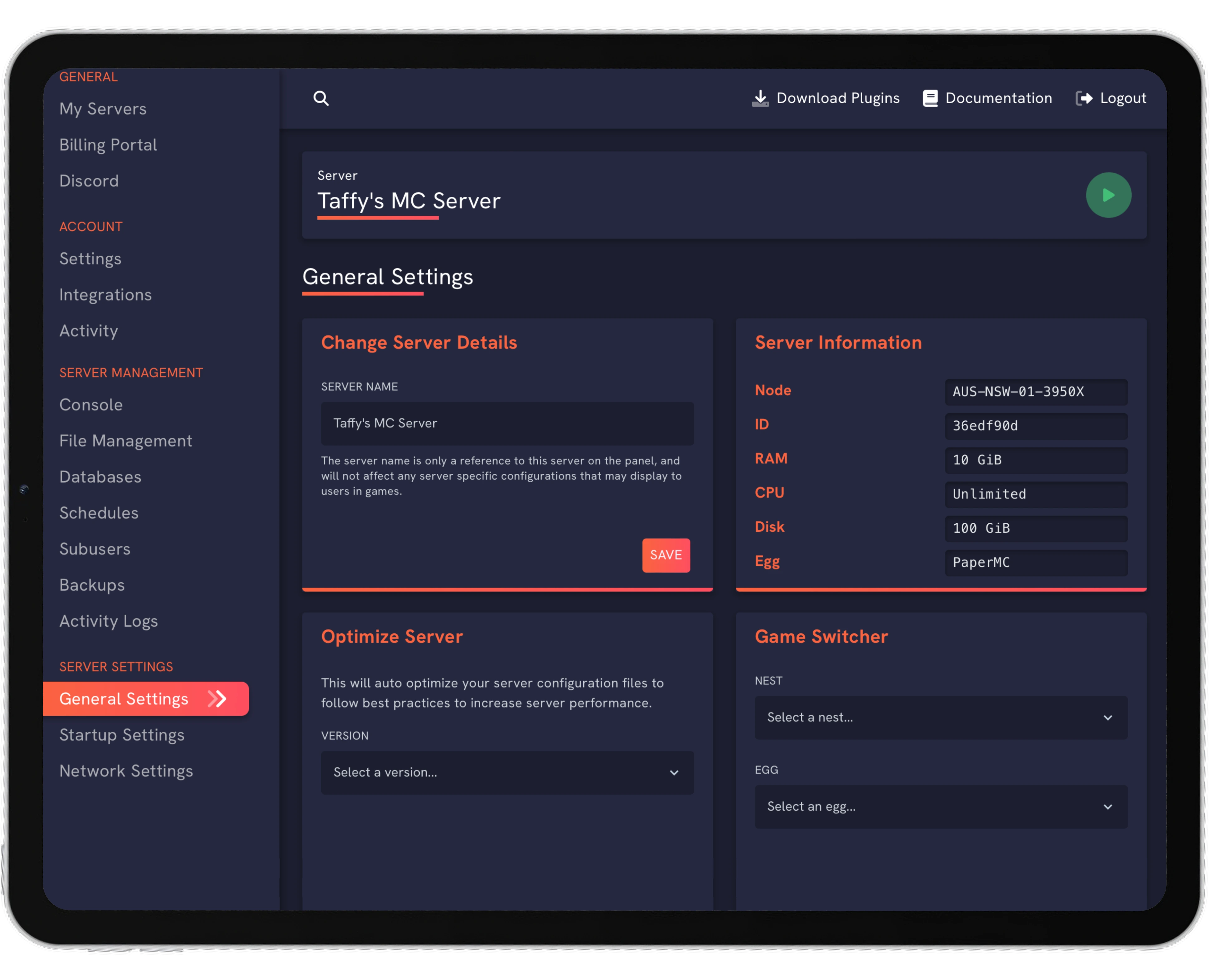This screenshot has width=1215, height=980.
Task: Click the double chevron on General Settings
Action: tap(217, 699)
